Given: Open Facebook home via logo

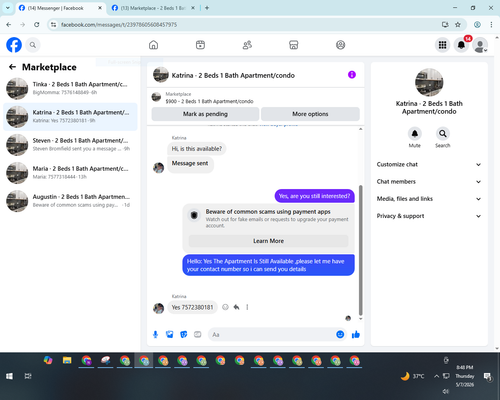Looking at the screenshot, I should coord(14,45).
